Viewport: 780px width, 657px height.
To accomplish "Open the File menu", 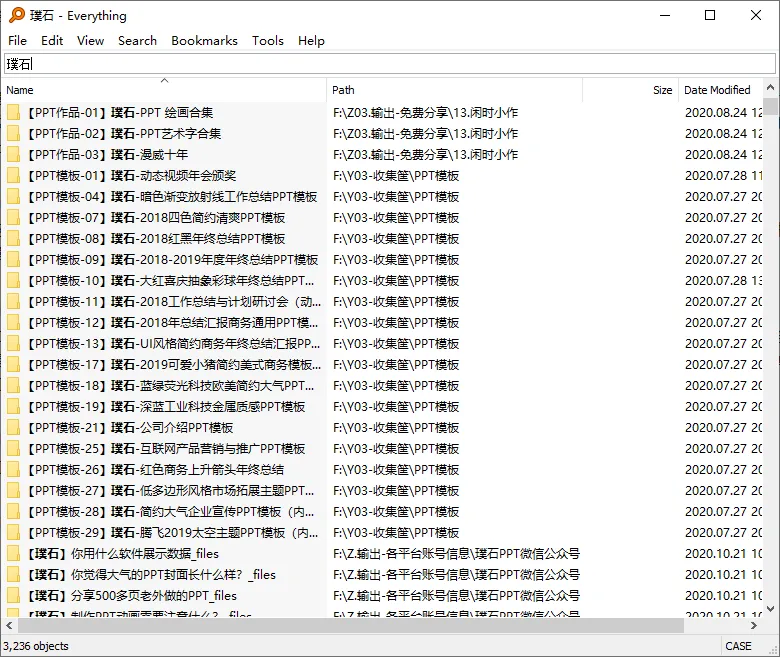I will [17, 40].
